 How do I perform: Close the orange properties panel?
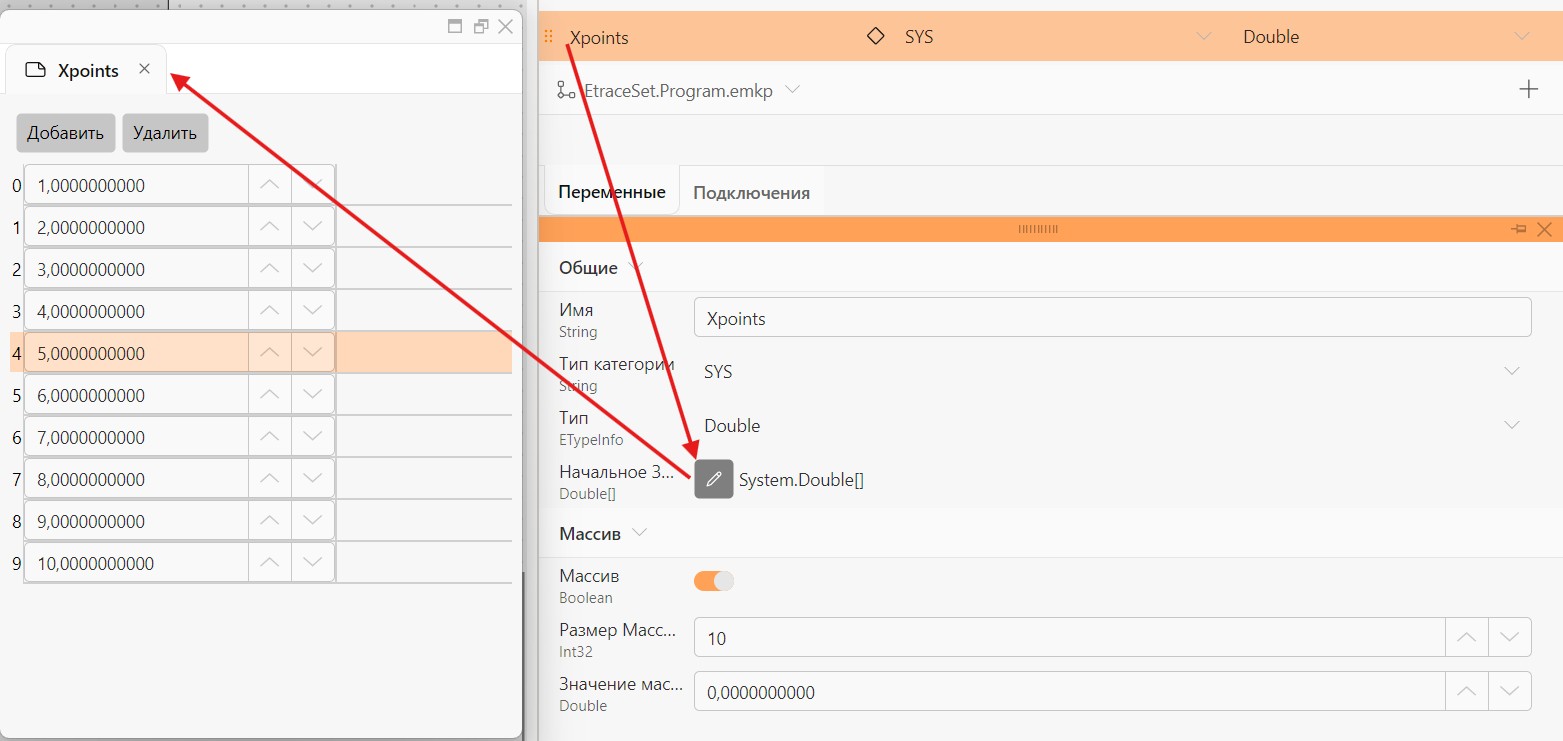1544,229
